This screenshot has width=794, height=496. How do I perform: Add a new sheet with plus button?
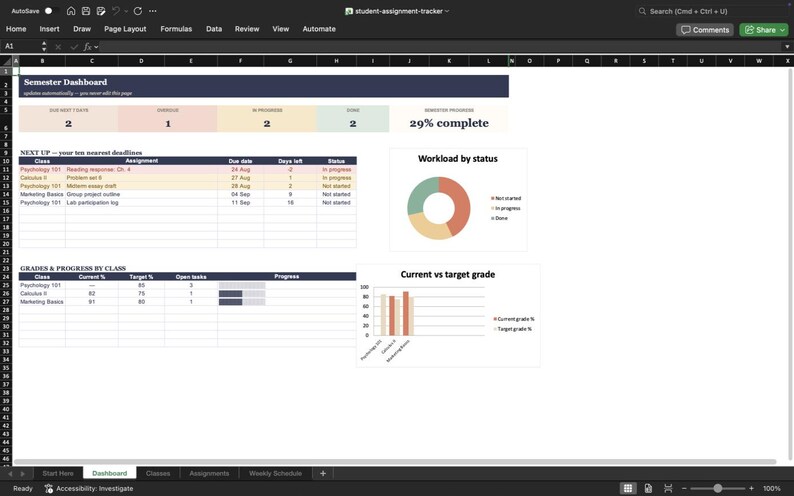[323, 474]
